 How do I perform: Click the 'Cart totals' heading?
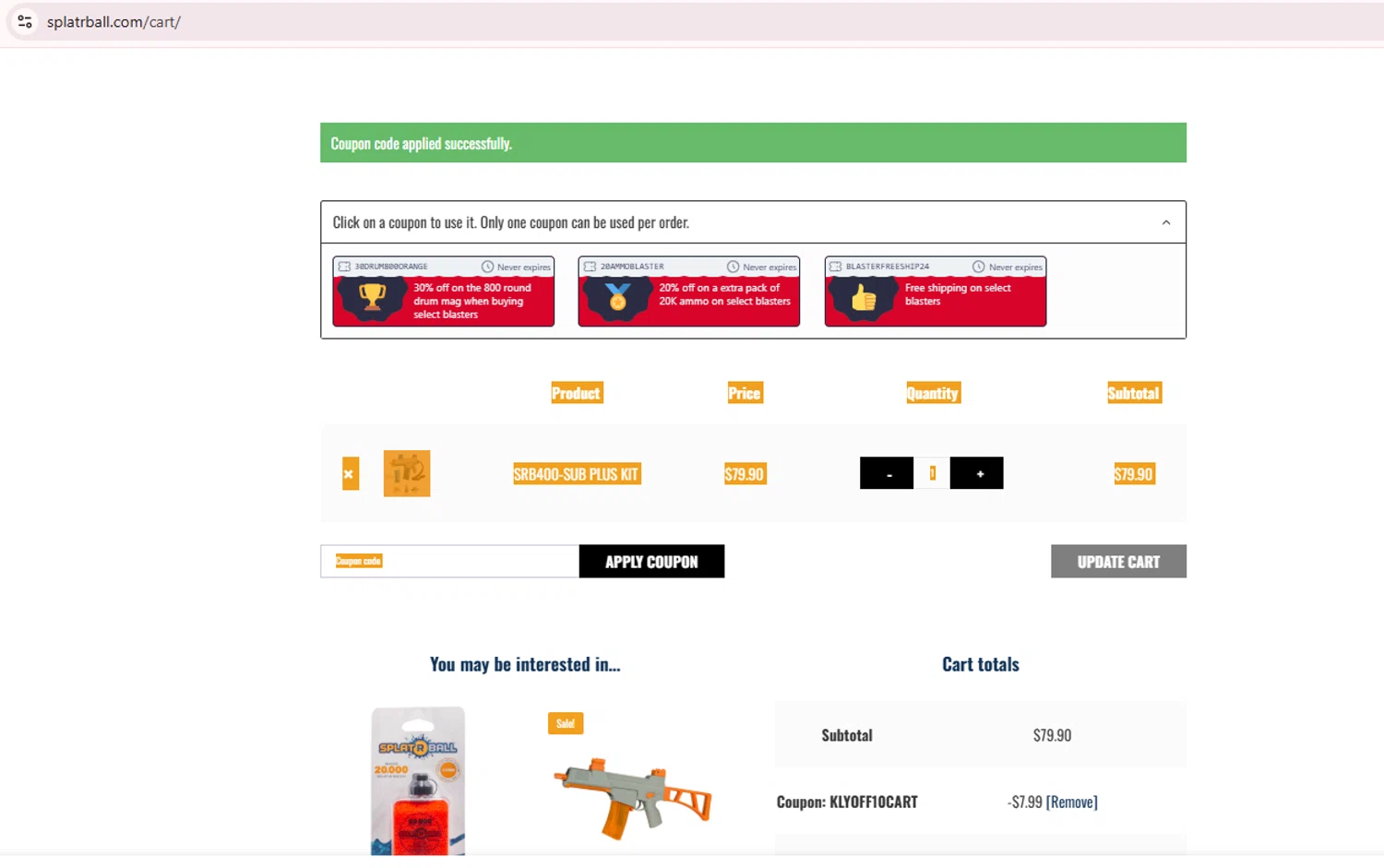pyautogui.click(x=981, y=664)
